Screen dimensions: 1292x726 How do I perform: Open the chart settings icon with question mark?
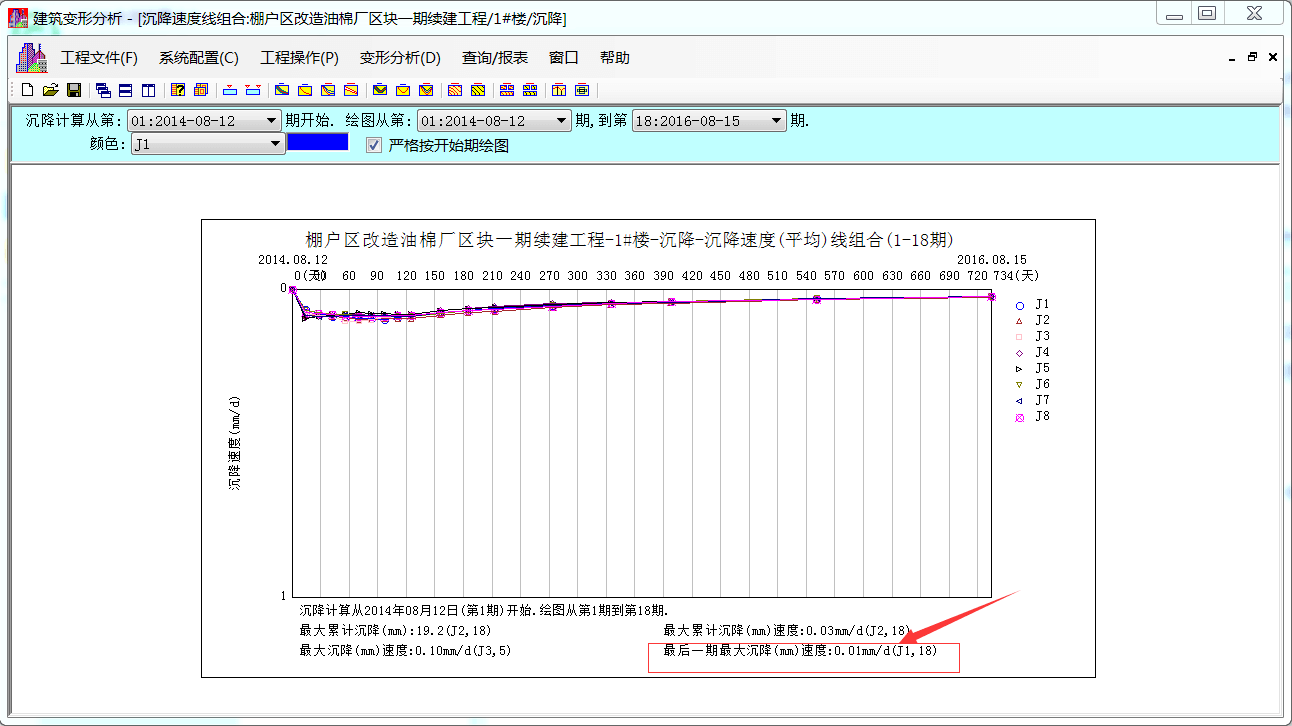177,90
